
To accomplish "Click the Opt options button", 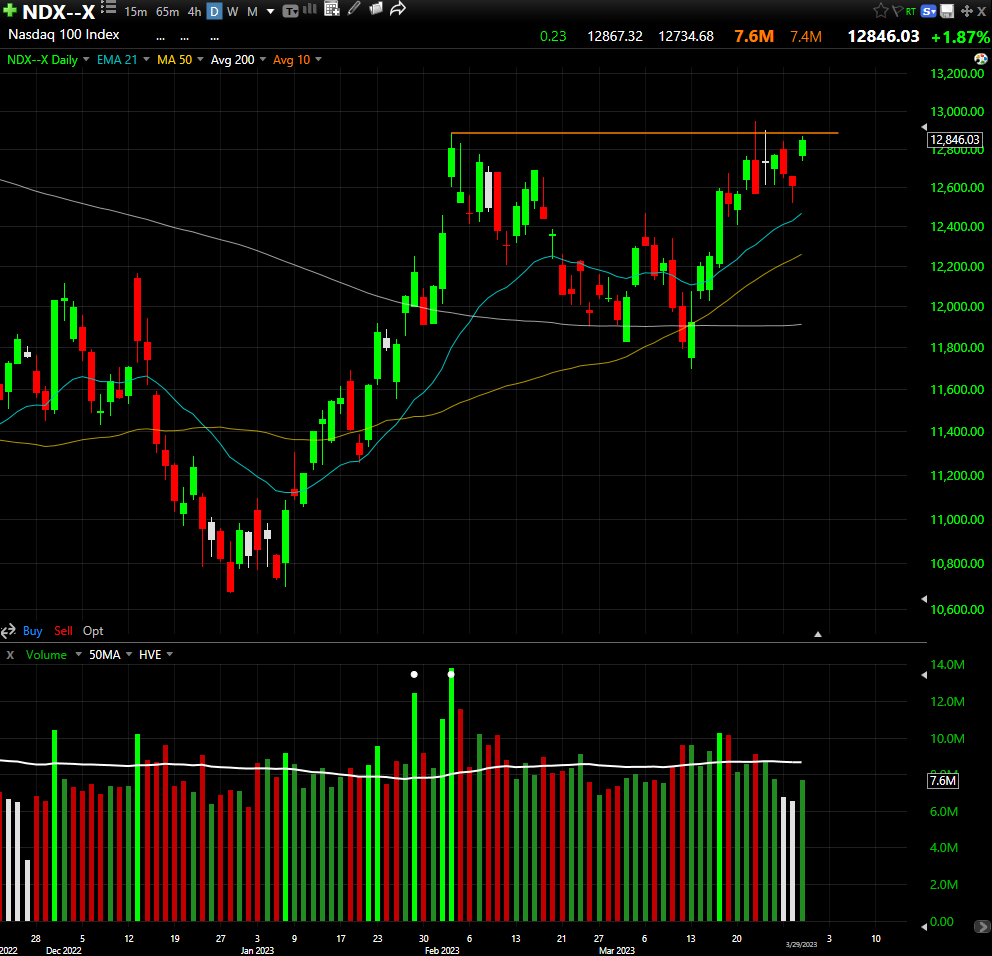I will (93, 631).
